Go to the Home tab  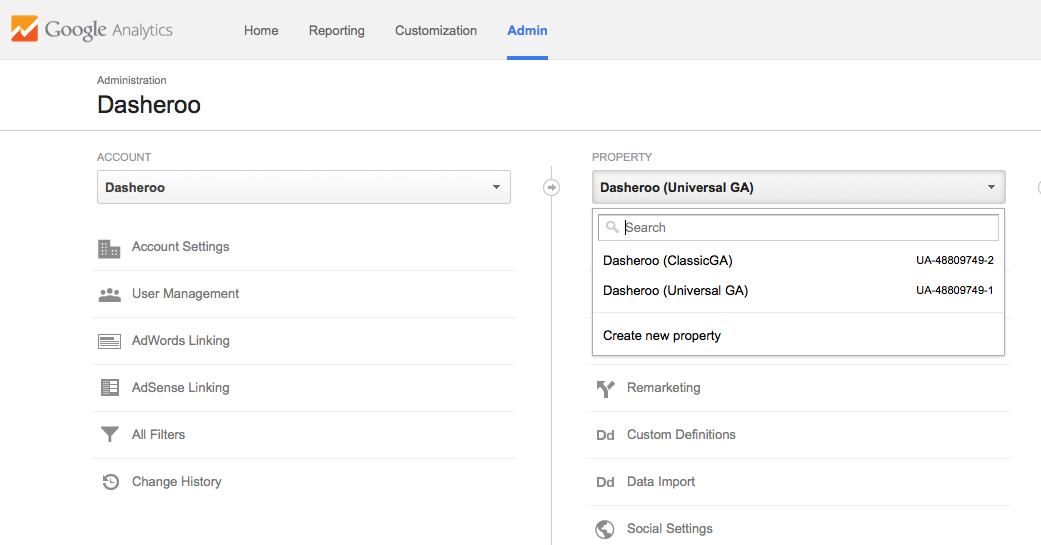click(261, 31)
